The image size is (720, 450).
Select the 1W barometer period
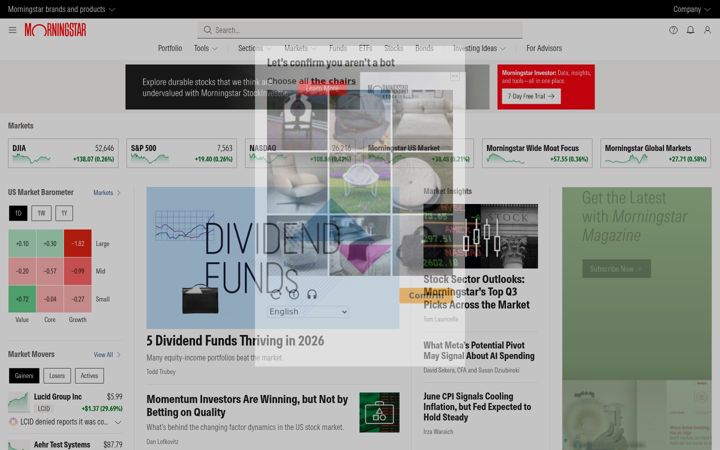[41, 213]
